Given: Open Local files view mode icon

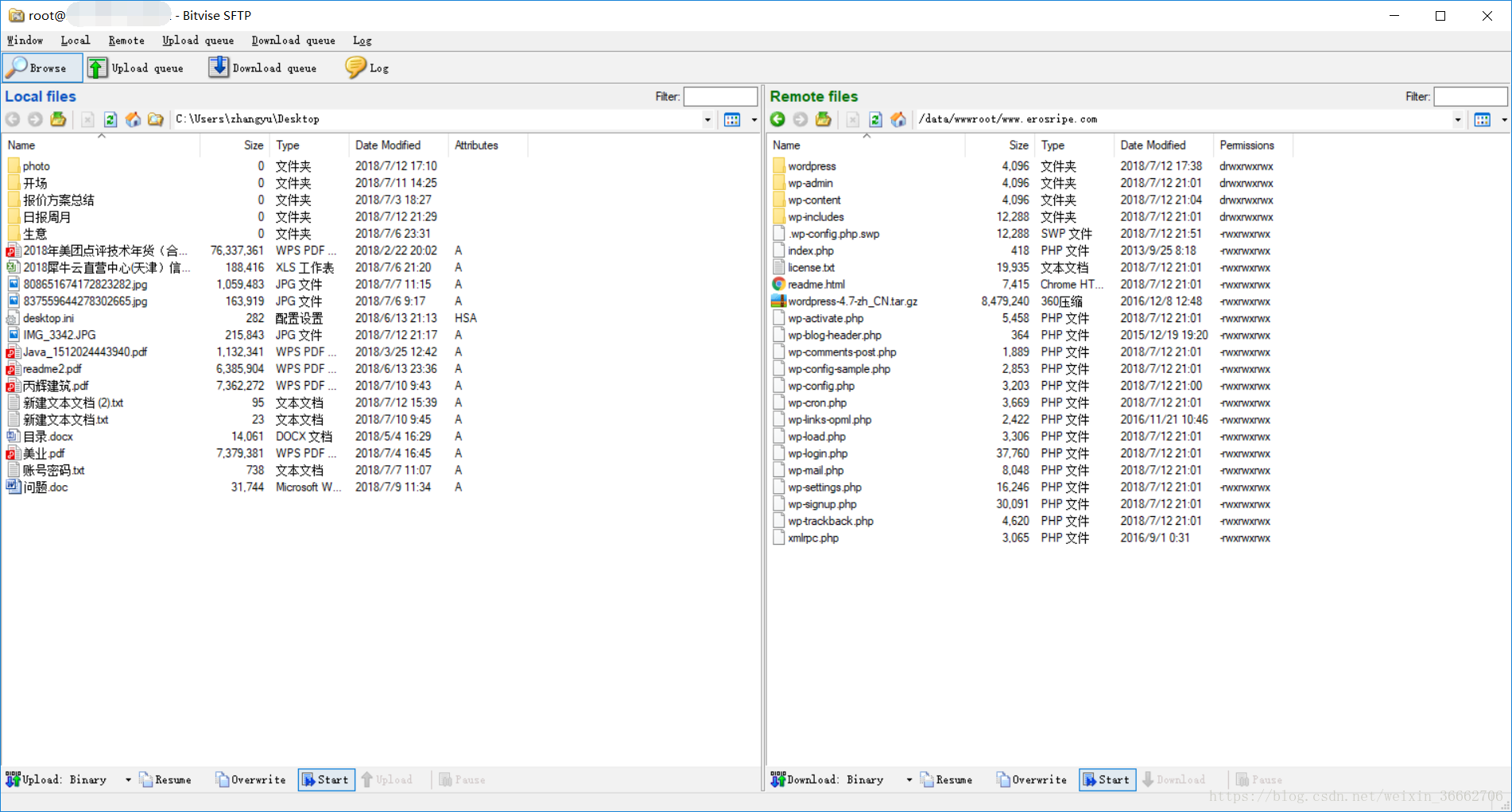Looking at the screenshot, I should [732, 119].
